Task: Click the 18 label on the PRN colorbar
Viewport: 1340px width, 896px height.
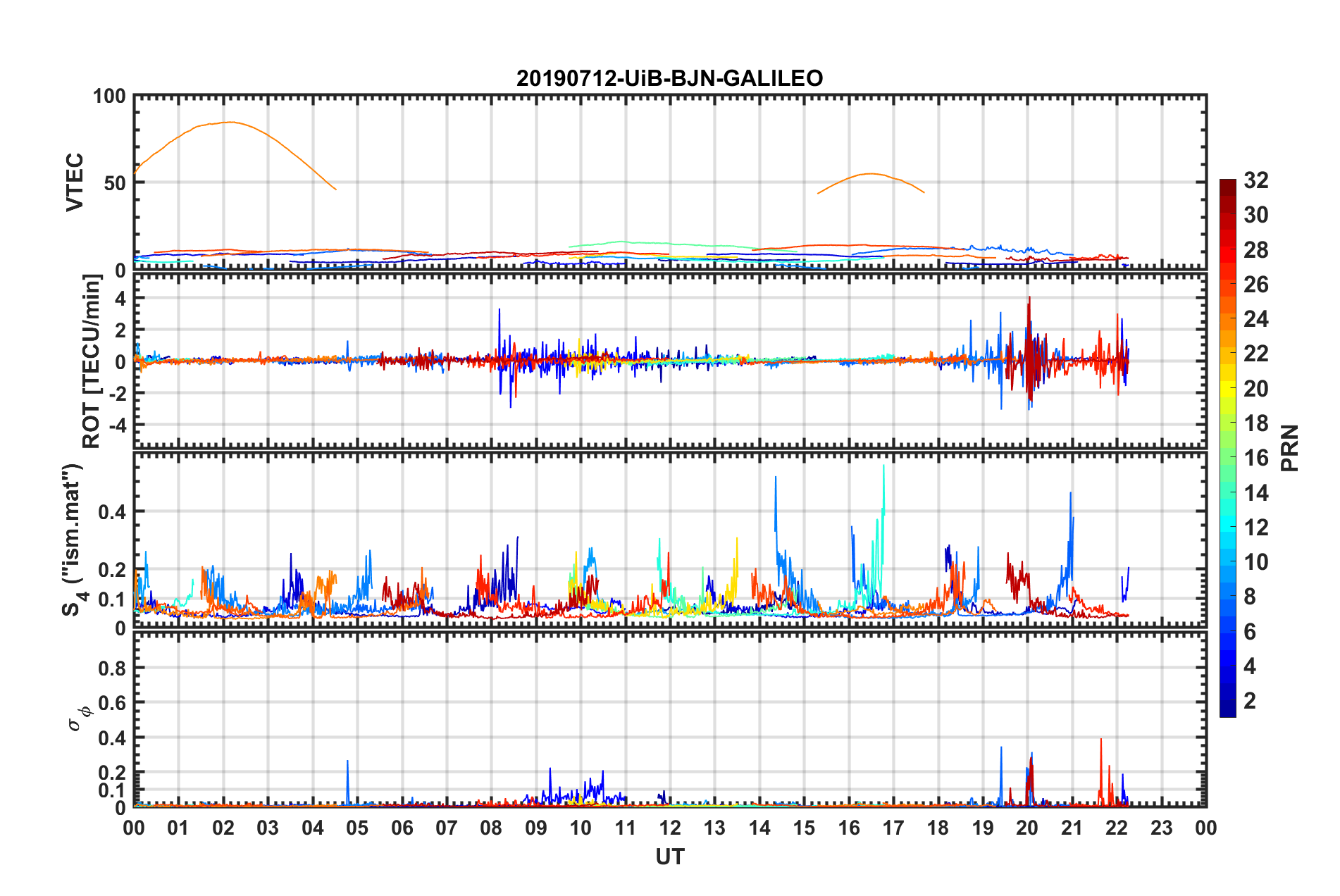Action: coord(1256,423)
